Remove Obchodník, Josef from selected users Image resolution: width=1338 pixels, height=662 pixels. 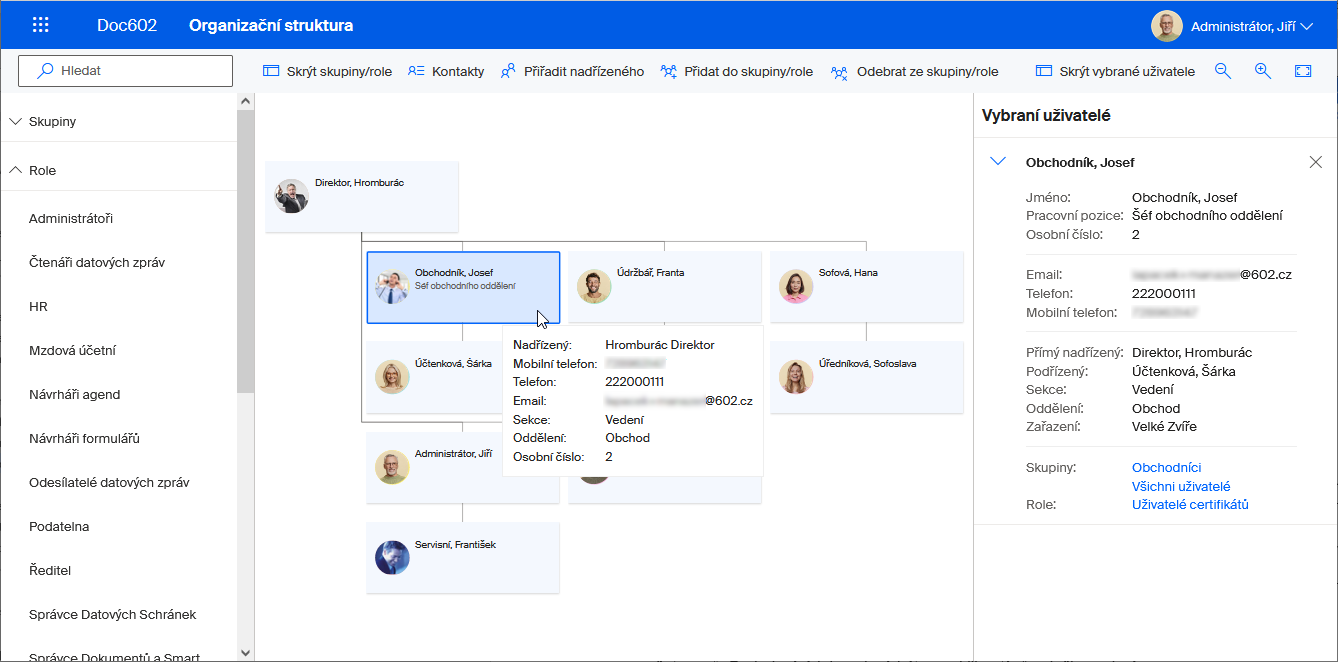[1315, 162]
